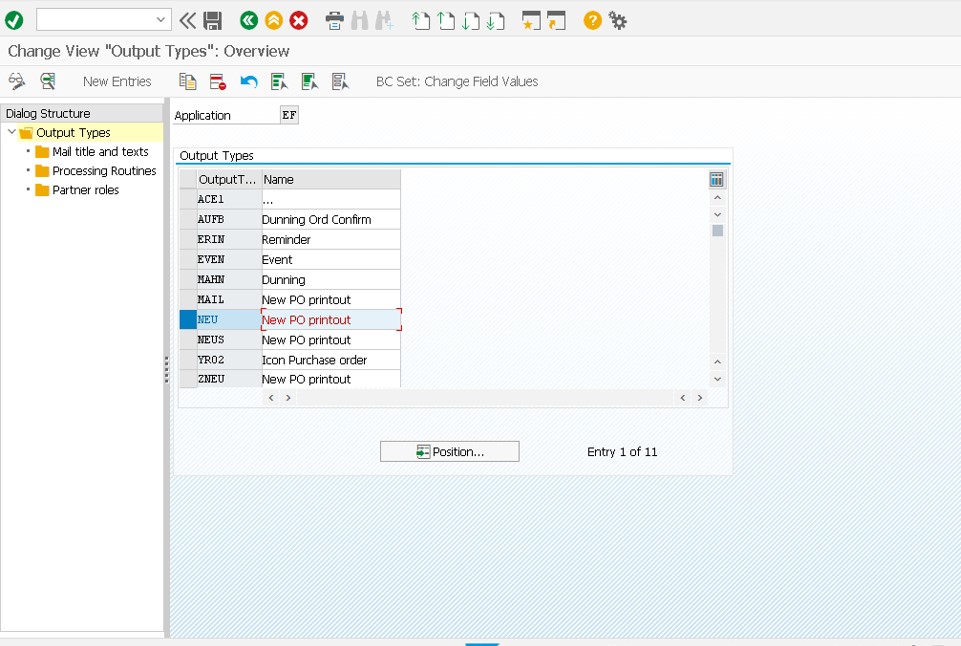Viewport: 961px width, 646px height.
Task: Click the far-right horizontal scroll right arrow
Action: [x=700, y=398]
